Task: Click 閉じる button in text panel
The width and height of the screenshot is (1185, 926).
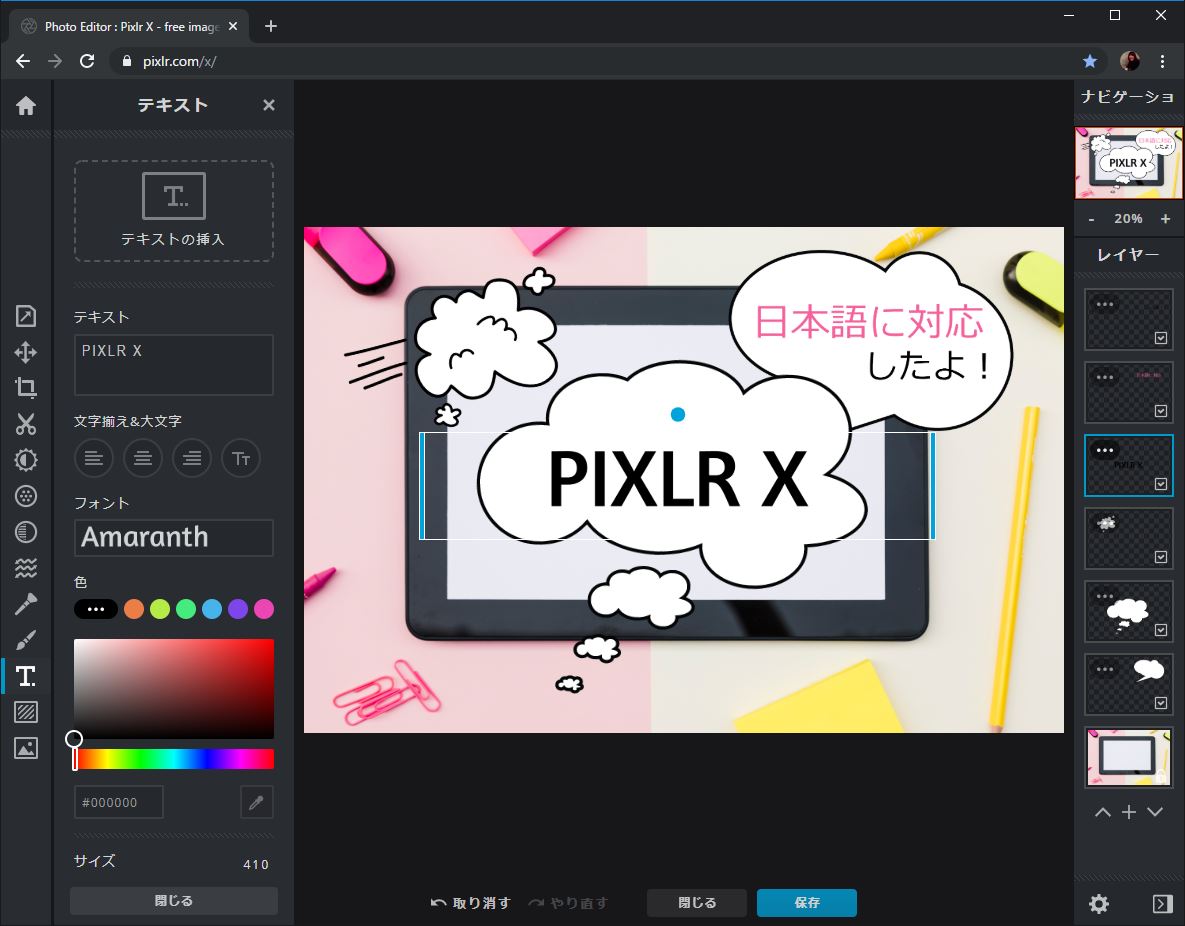Action: pos(174,900)
